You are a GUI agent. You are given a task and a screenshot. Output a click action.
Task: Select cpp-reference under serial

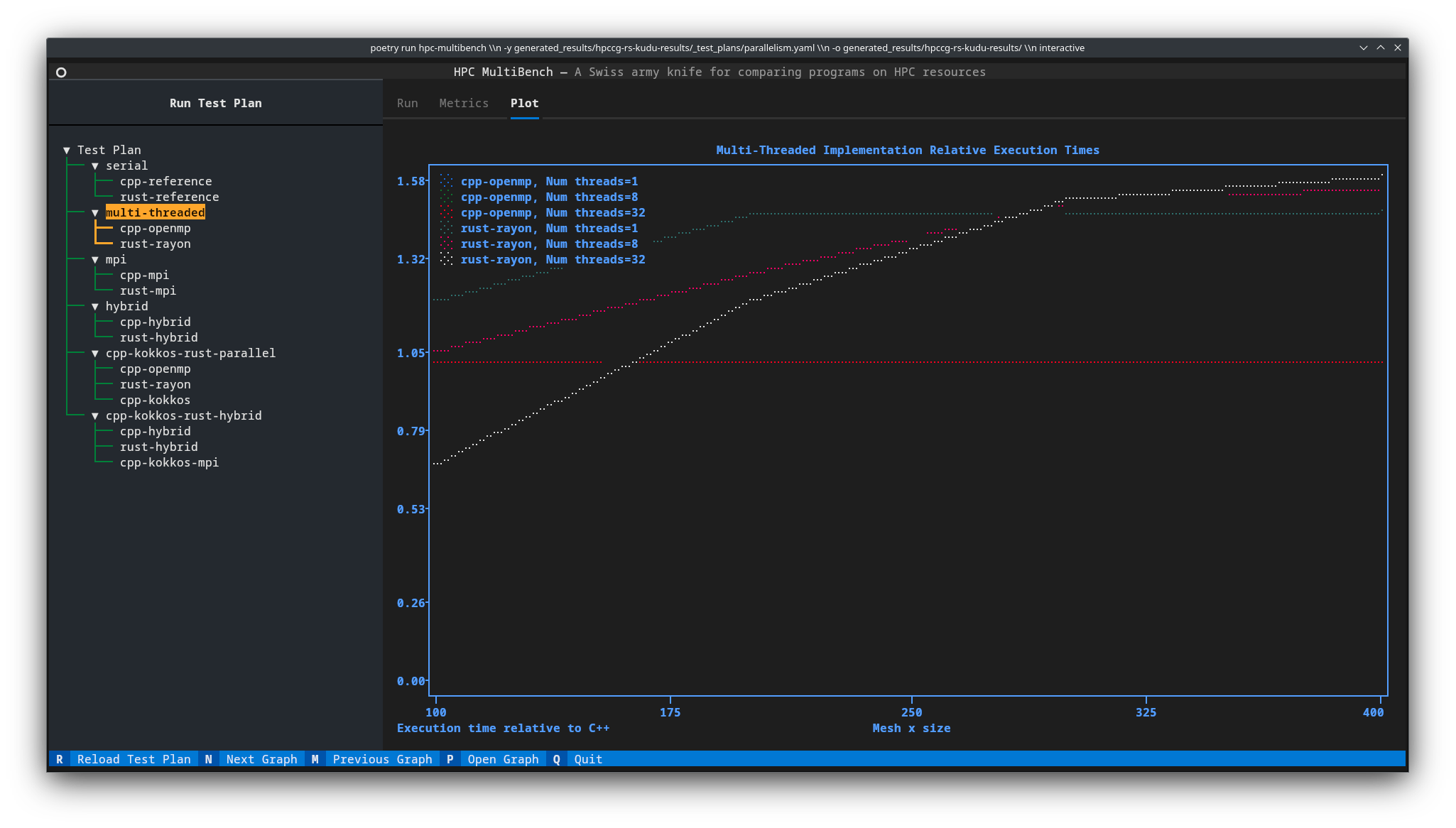(x=165, y=181)
